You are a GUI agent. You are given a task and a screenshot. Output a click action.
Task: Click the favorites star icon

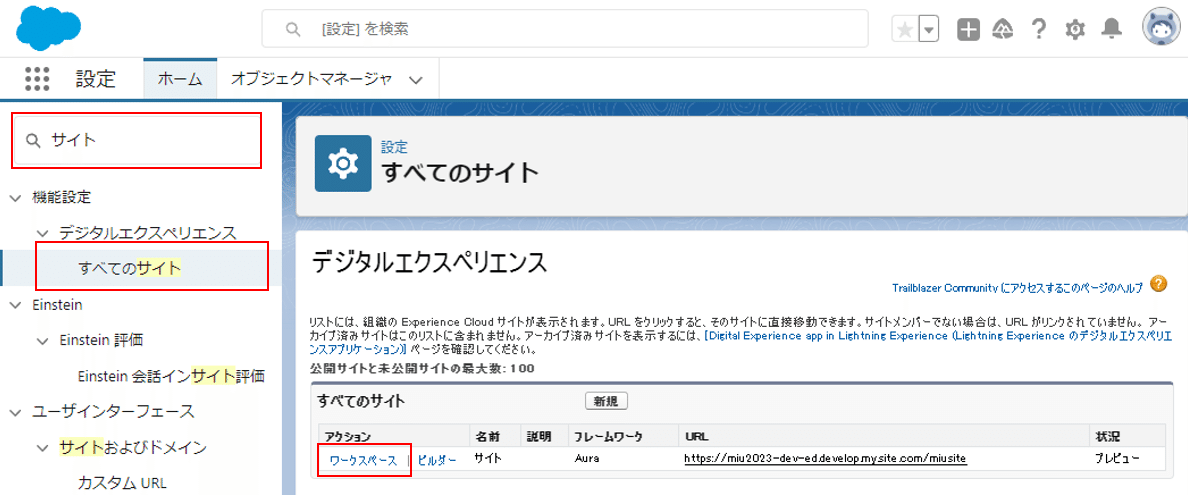pos(904,30)
